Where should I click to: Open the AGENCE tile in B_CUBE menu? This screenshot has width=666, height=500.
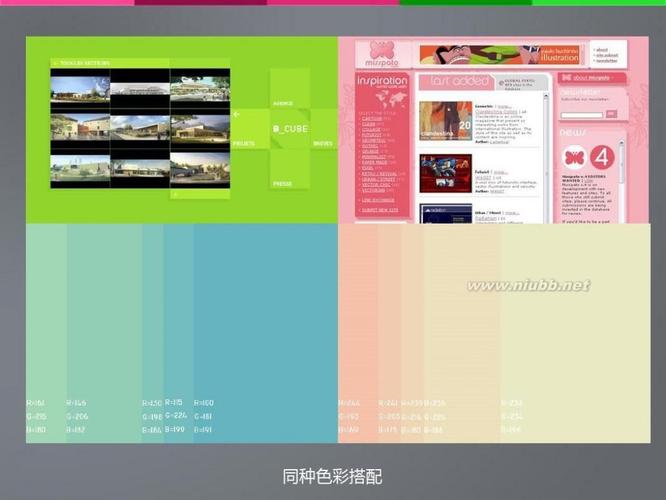coord(290,89)
